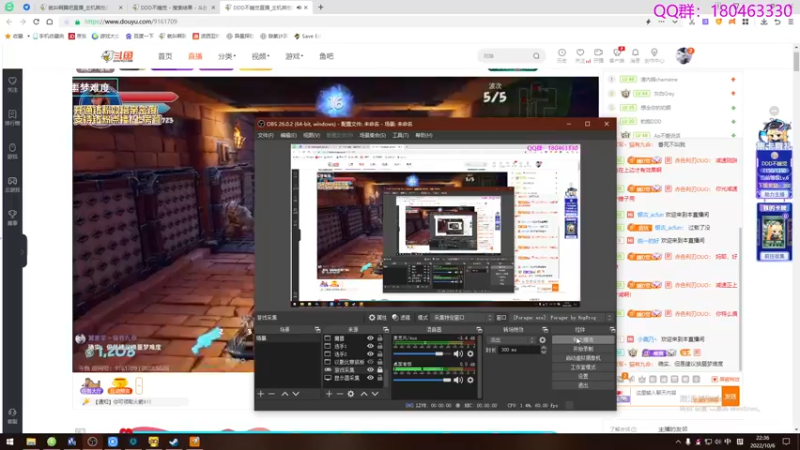Move source down in Sources panel

(375, 394)
